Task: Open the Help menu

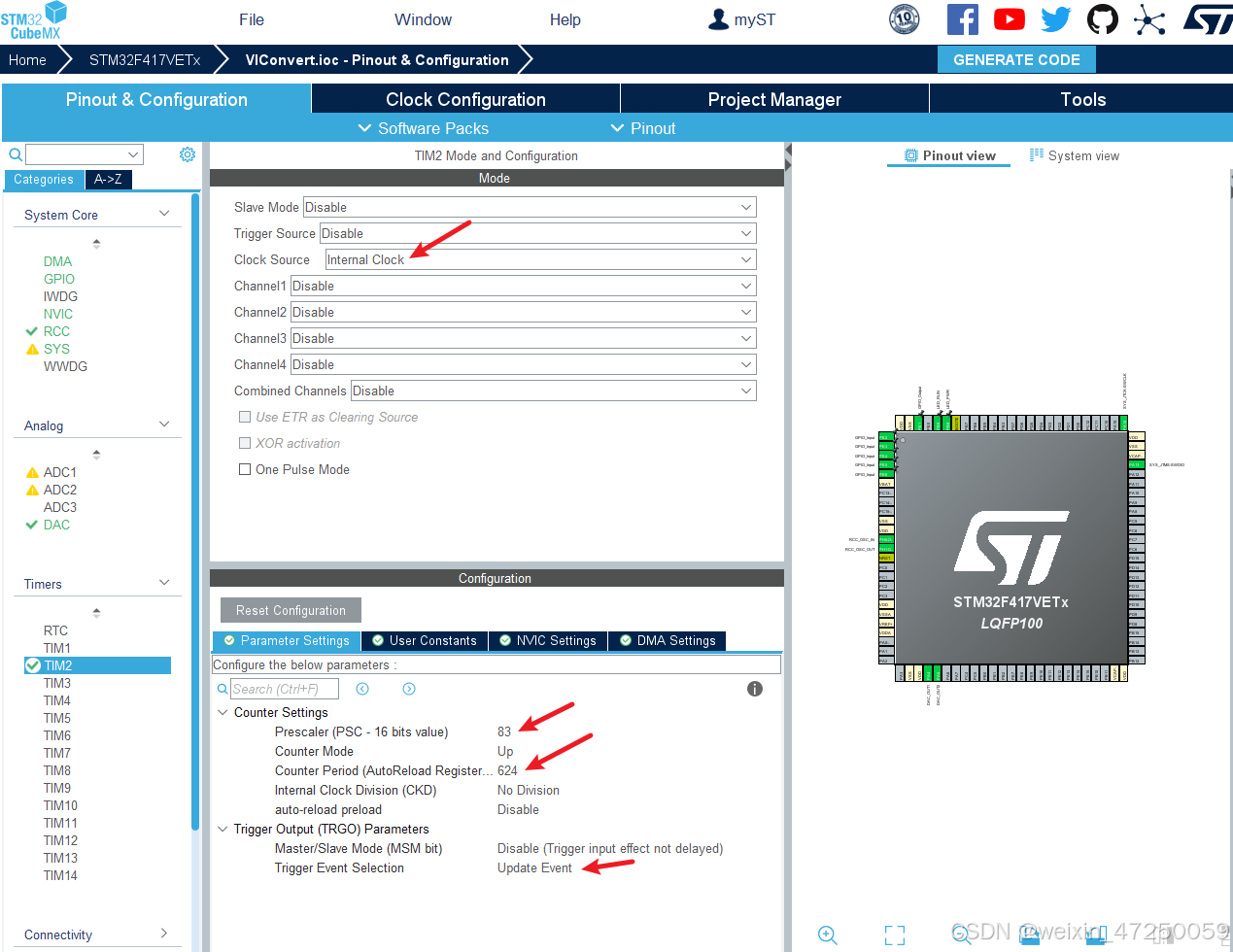Action: tap(565, 19)
